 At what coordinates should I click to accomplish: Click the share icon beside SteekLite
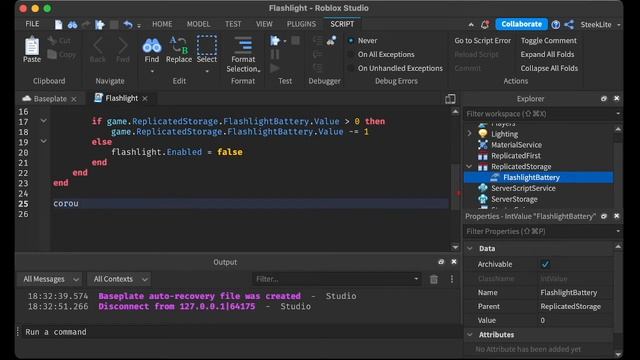point(569,24)
